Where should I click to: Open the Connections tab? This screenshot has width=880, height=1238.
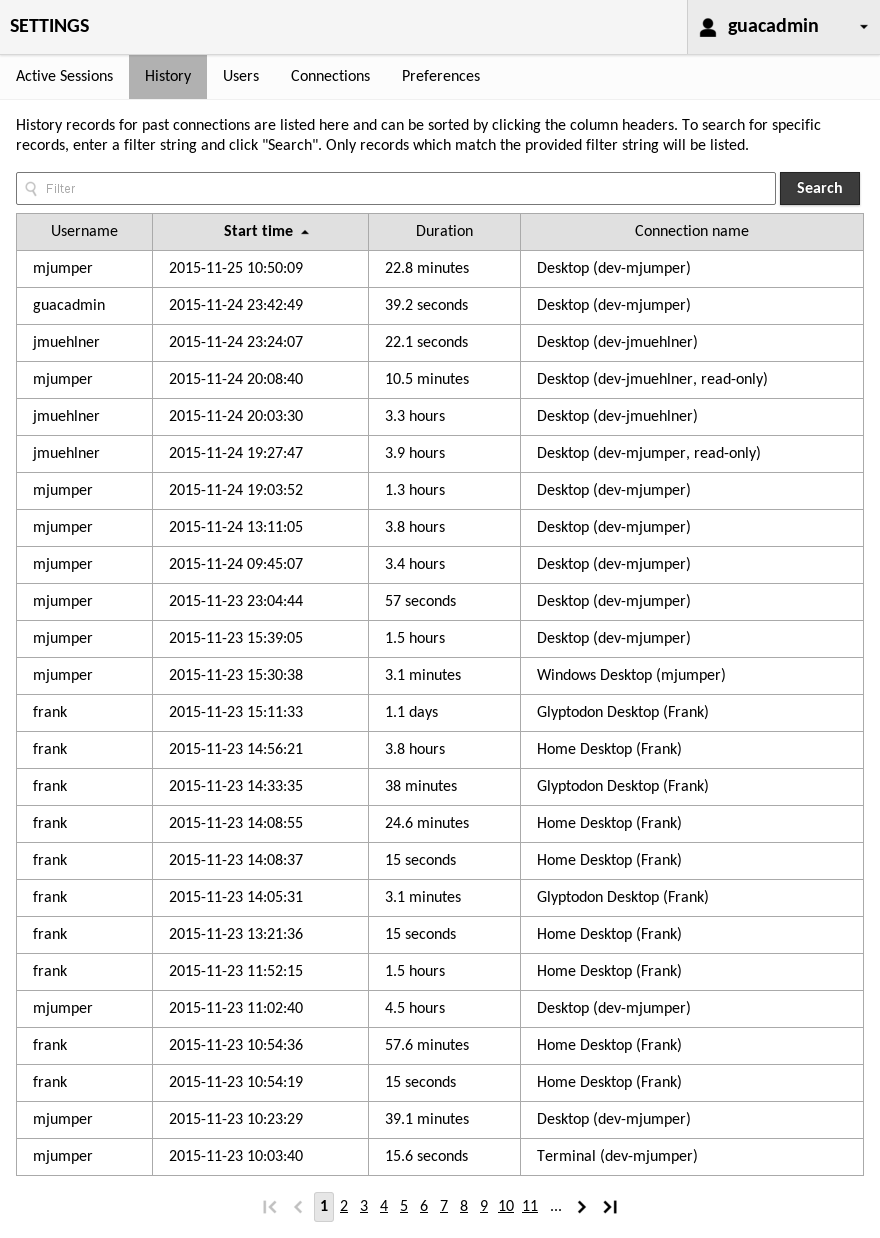[x=330, y=76]
